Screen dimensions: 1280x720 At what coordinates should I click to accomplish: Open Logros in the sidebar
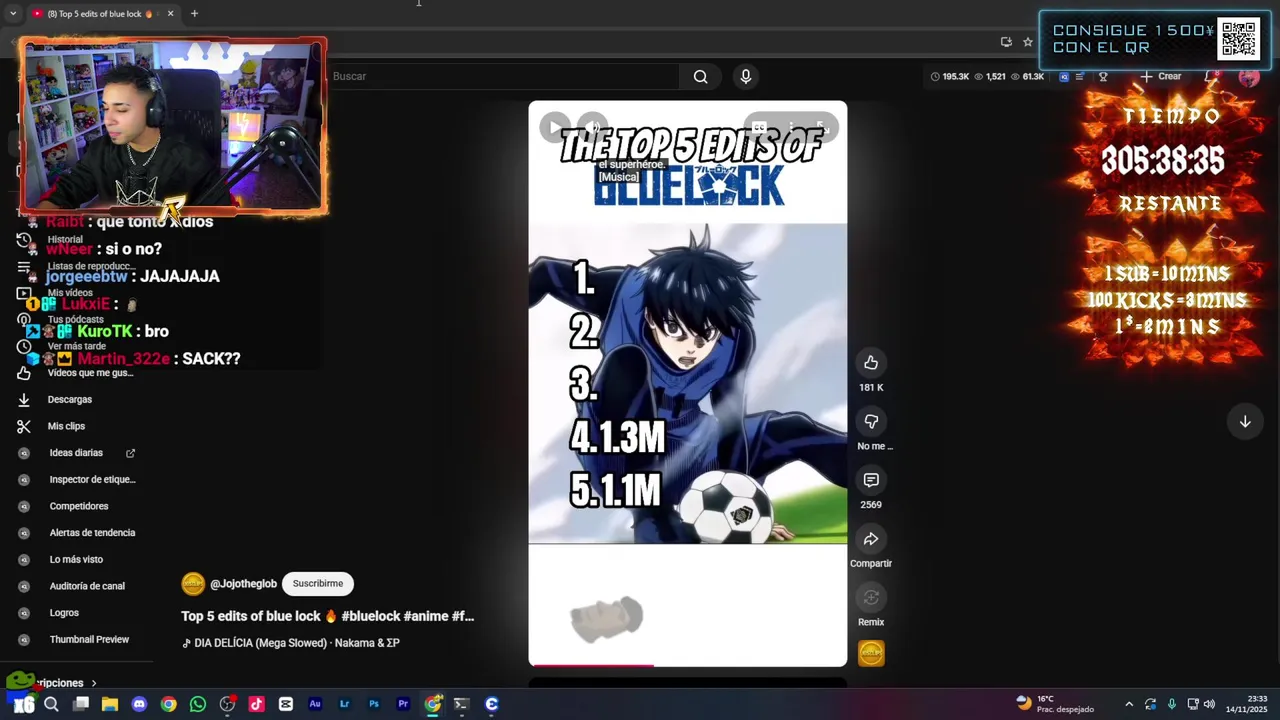tap(64, 613)
